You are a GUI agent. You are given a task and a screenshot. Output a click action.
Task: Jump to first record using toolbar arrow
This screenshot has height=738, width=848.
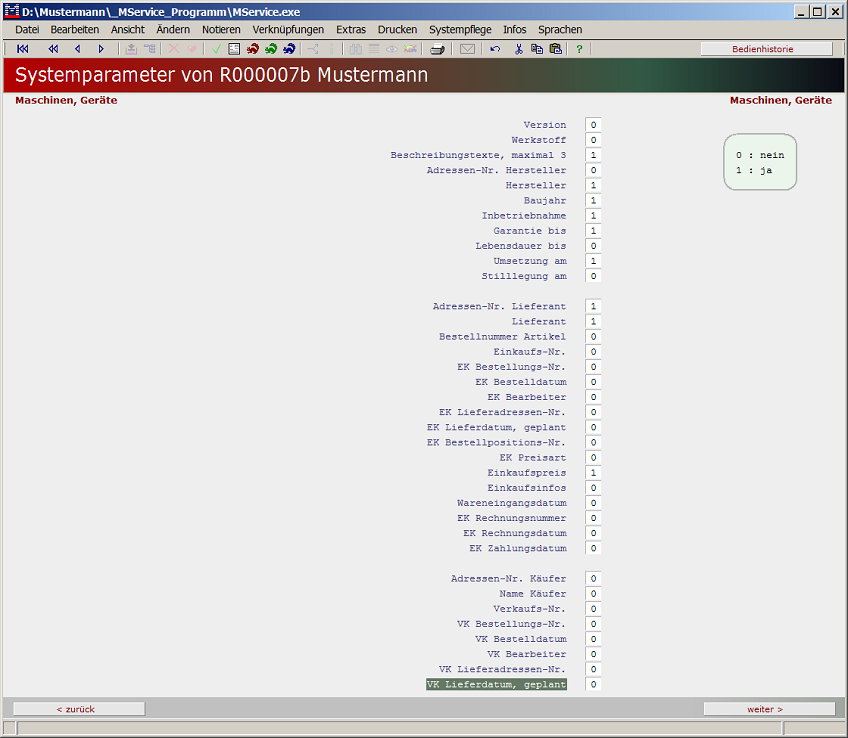point(23,49)
